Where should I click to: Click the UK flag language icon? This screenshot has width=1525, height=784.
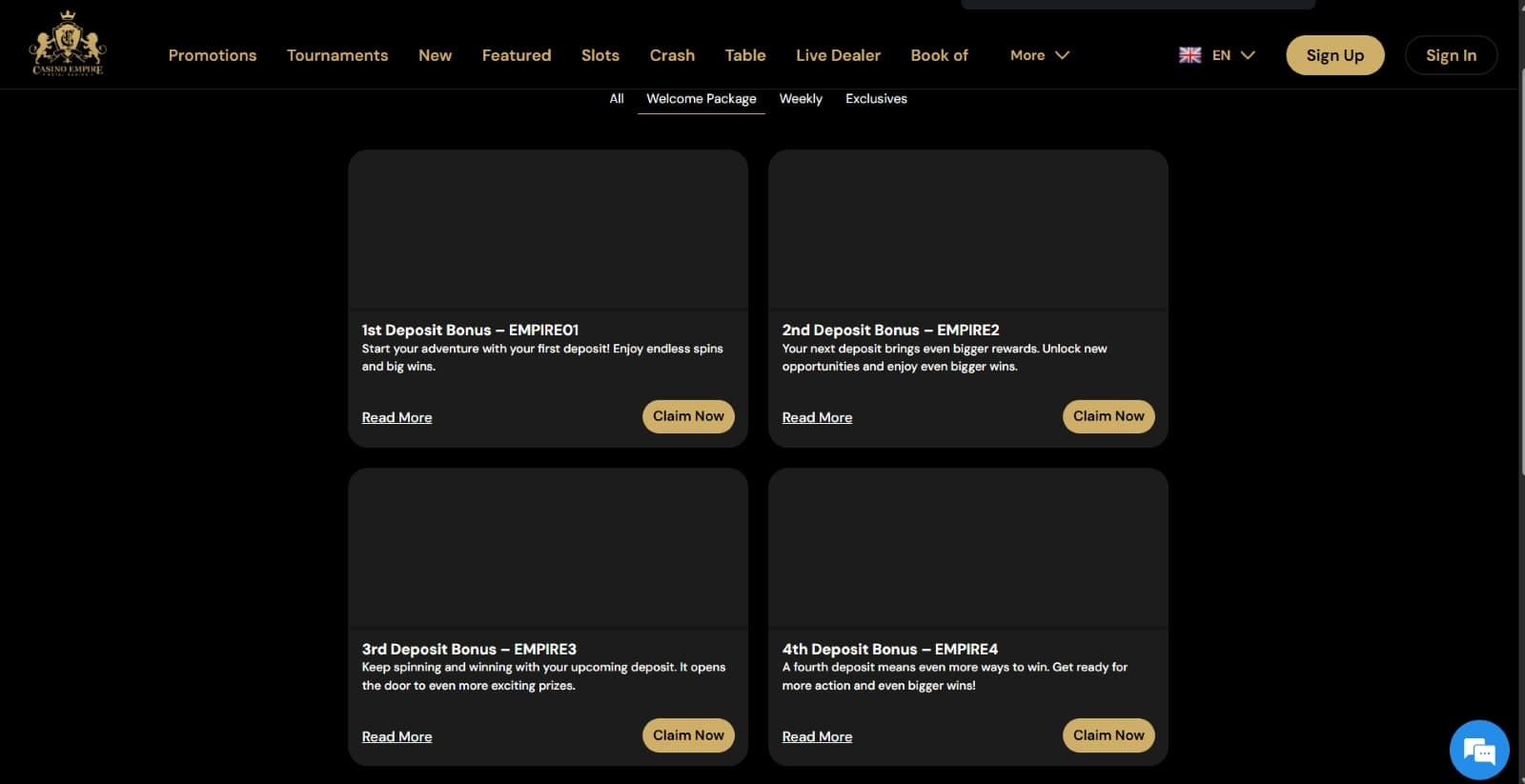pos(1190,55)
